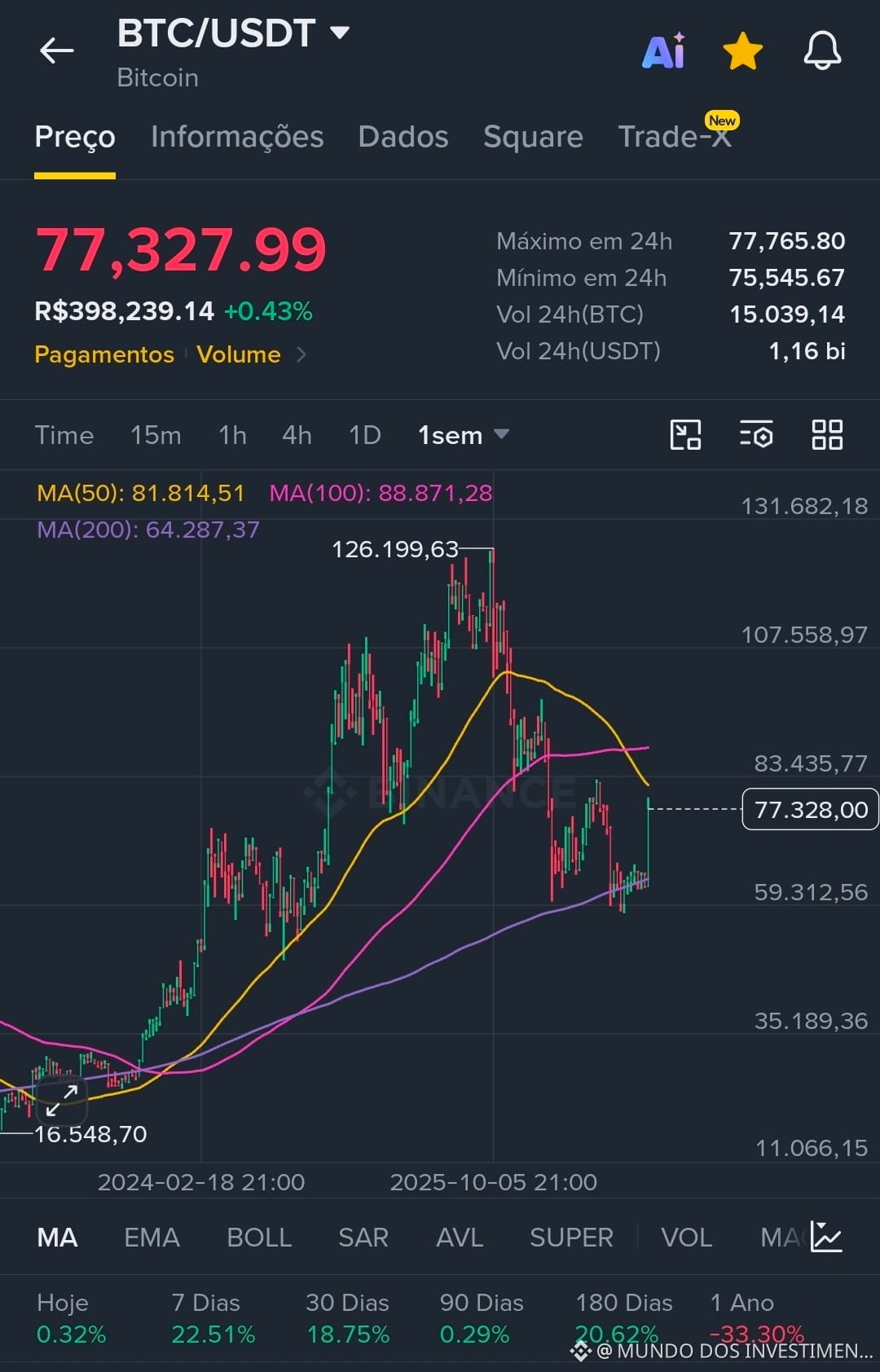Enable the AVL indicator
Screen dimensions: 880x1372
(x=460, y=1238)
